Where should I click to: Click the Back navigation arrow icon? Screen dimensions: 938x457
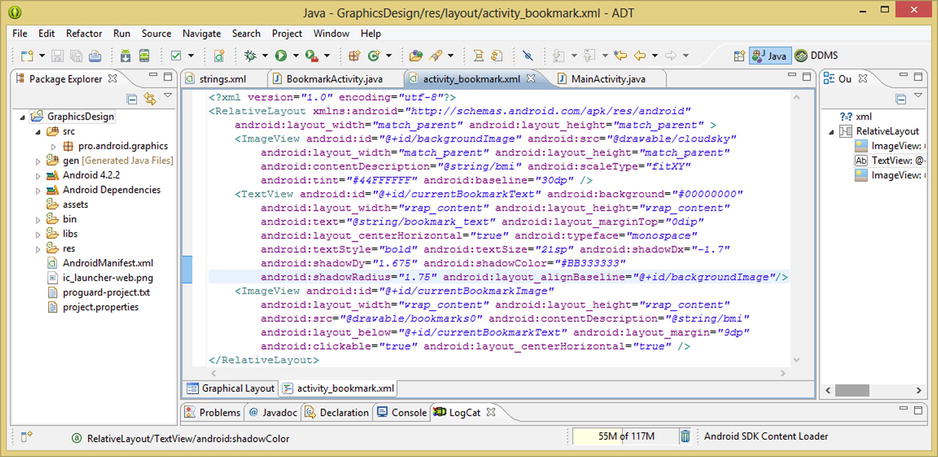[x=640, y=56]
